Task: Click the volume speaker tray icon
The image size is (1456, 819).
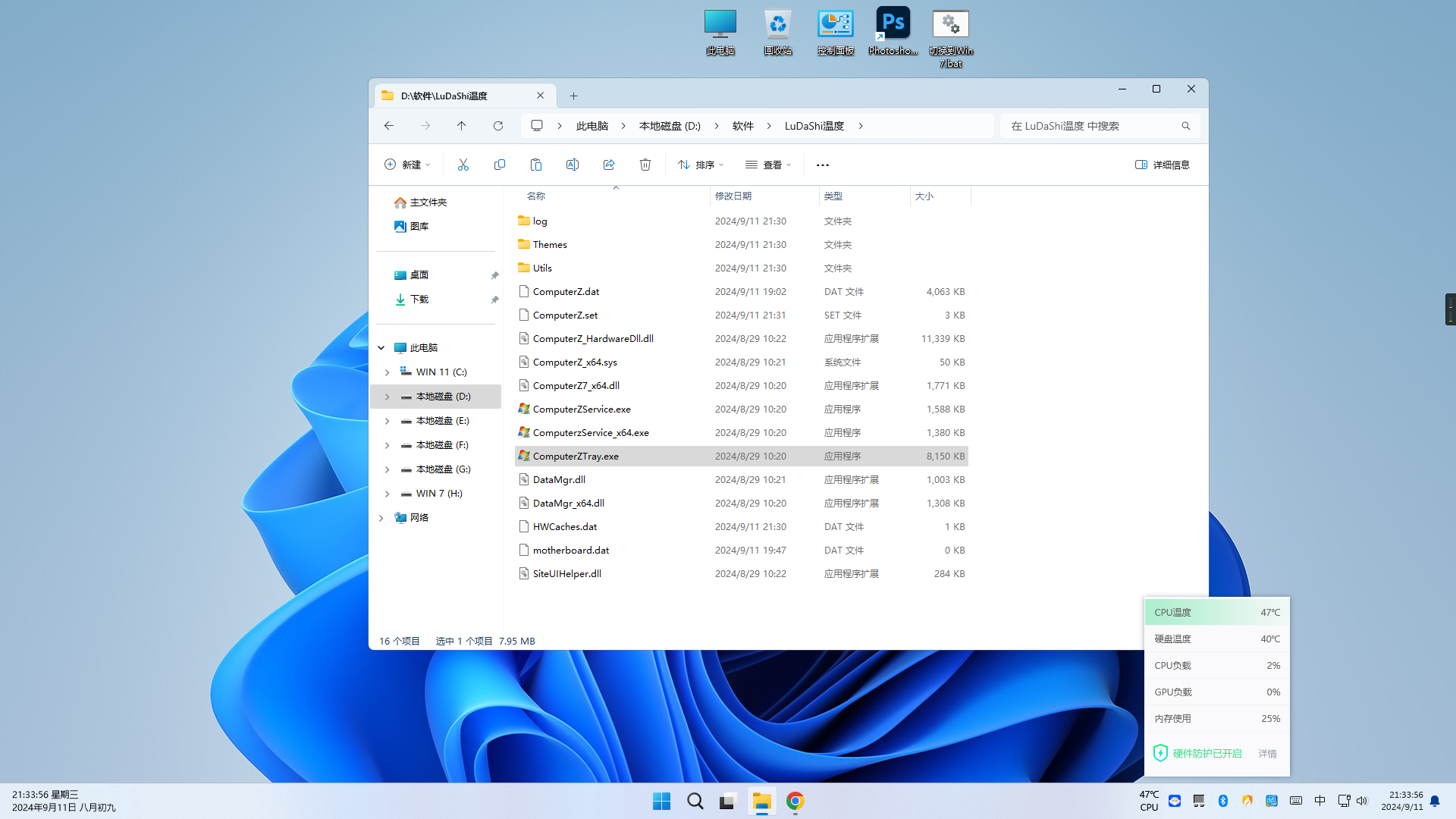Action: 1362,801
